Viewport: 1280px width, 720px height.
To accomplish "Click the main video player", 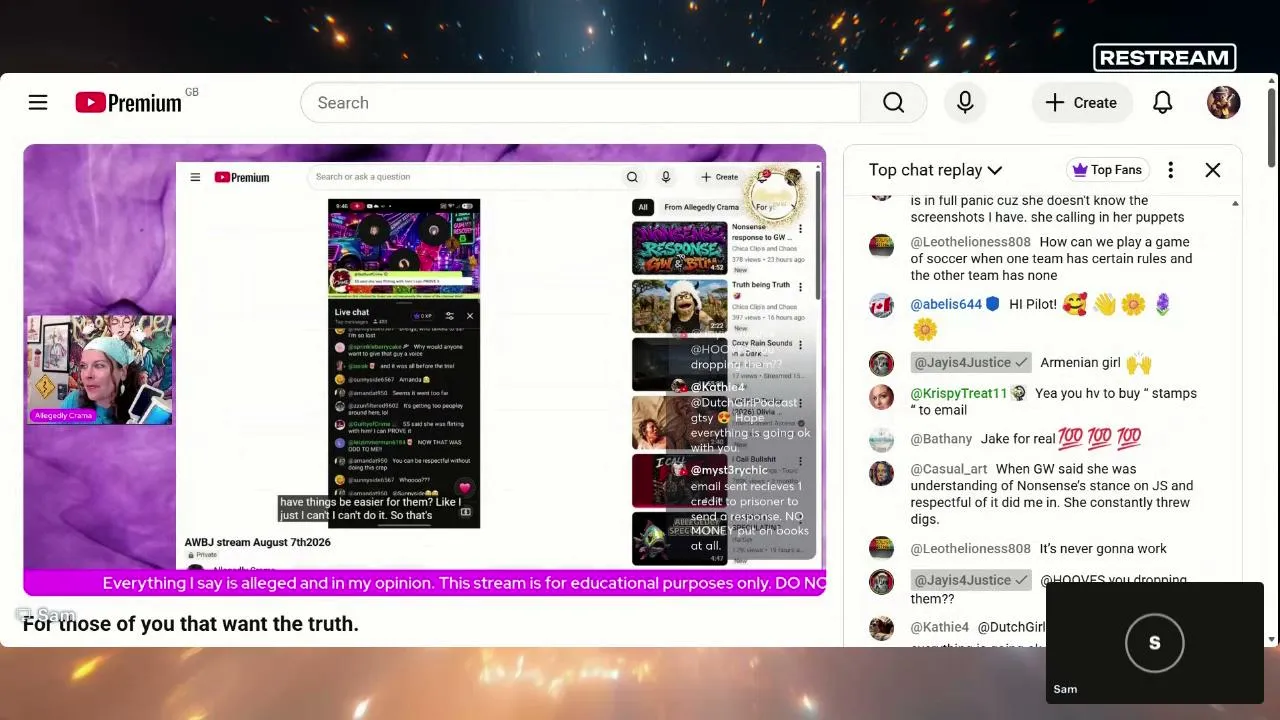I will tap(425, 370).
